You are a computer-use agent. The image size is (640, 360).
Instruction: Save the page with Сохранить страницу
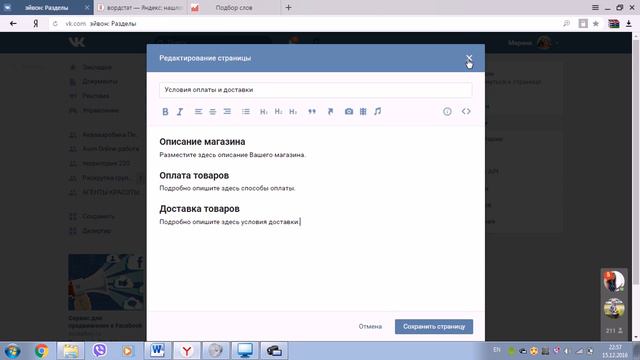click(434, 327)
